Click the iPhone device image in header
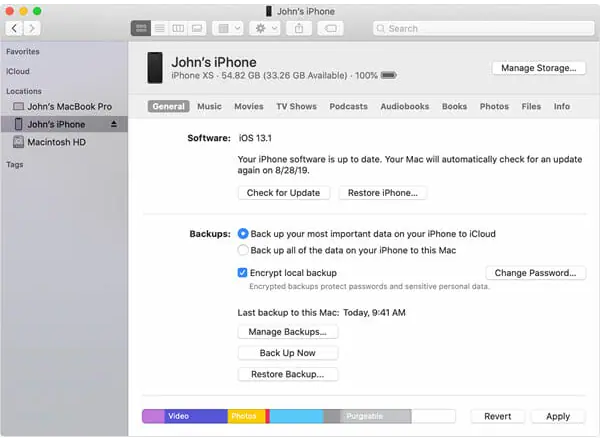The image size is (612, 444). click(x=155, y=68)
